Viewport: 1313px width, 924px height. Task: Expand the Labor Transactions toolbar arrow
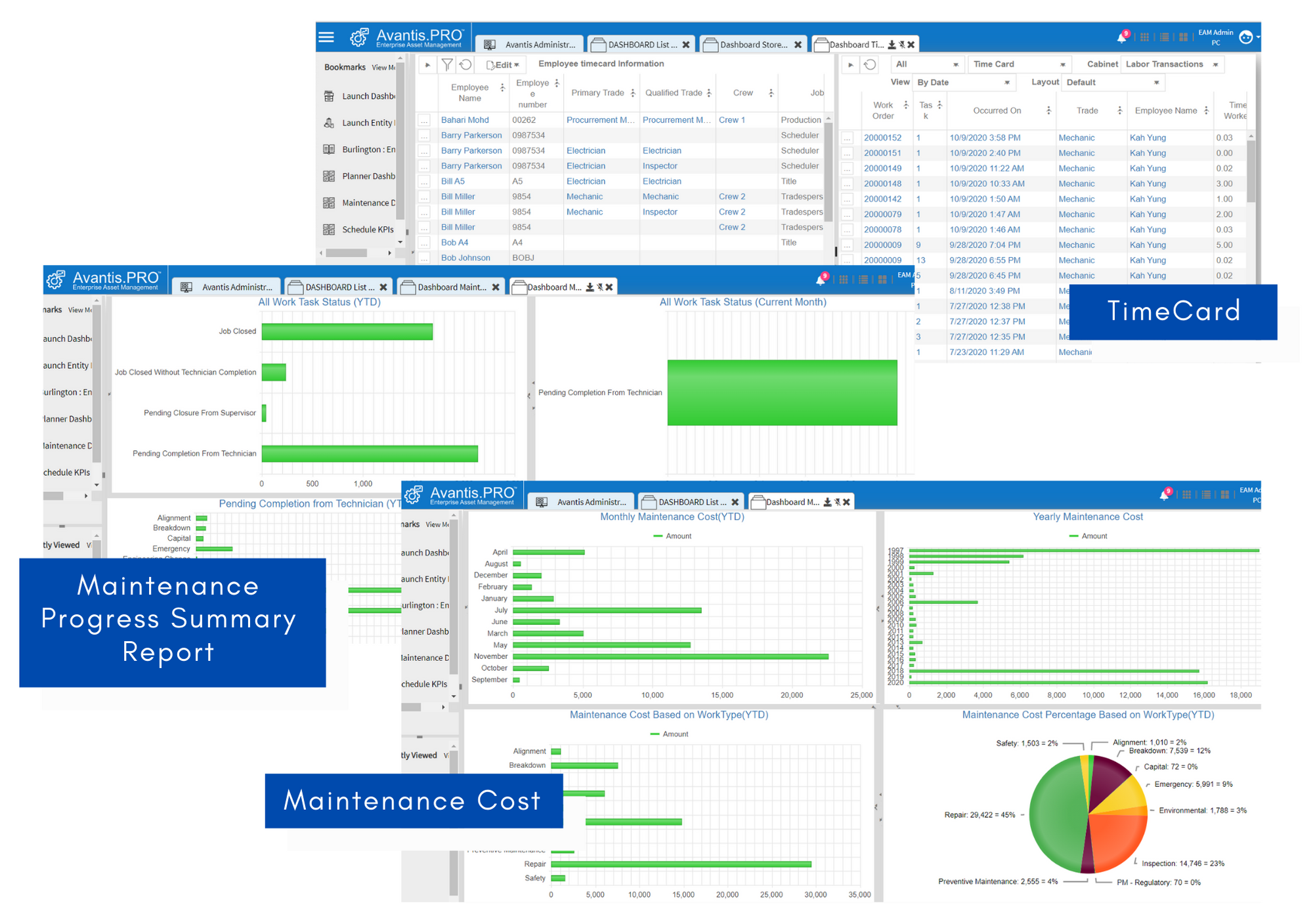coord(850,64)
